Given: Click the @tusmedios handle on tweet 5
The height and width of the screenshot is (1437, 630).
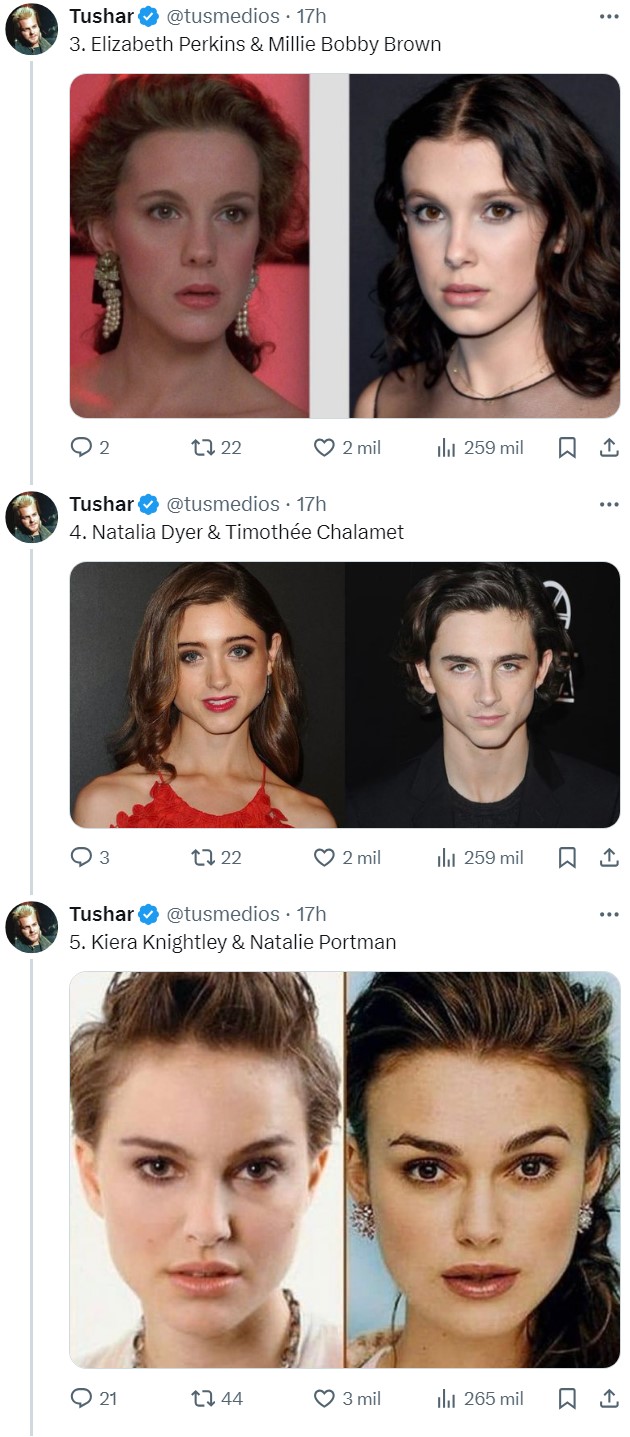Looking at the screenshot, I should click(222, 914).
